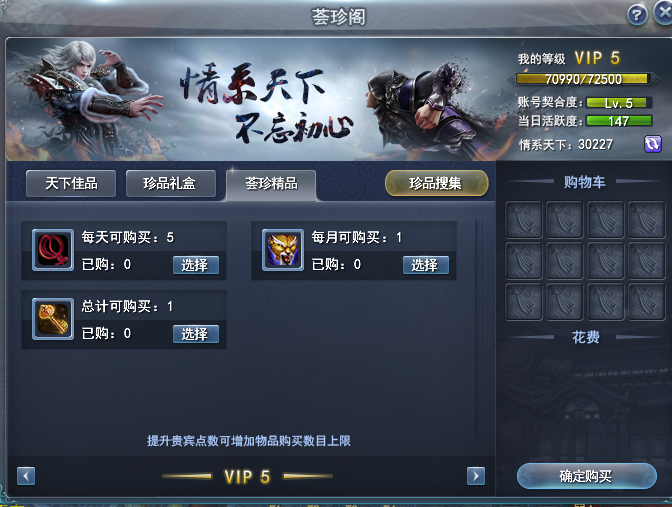The height and width of the screenshot is (507, 672).
Task: Confirm purchase with 确定购买 button
Action: (587, 476)
